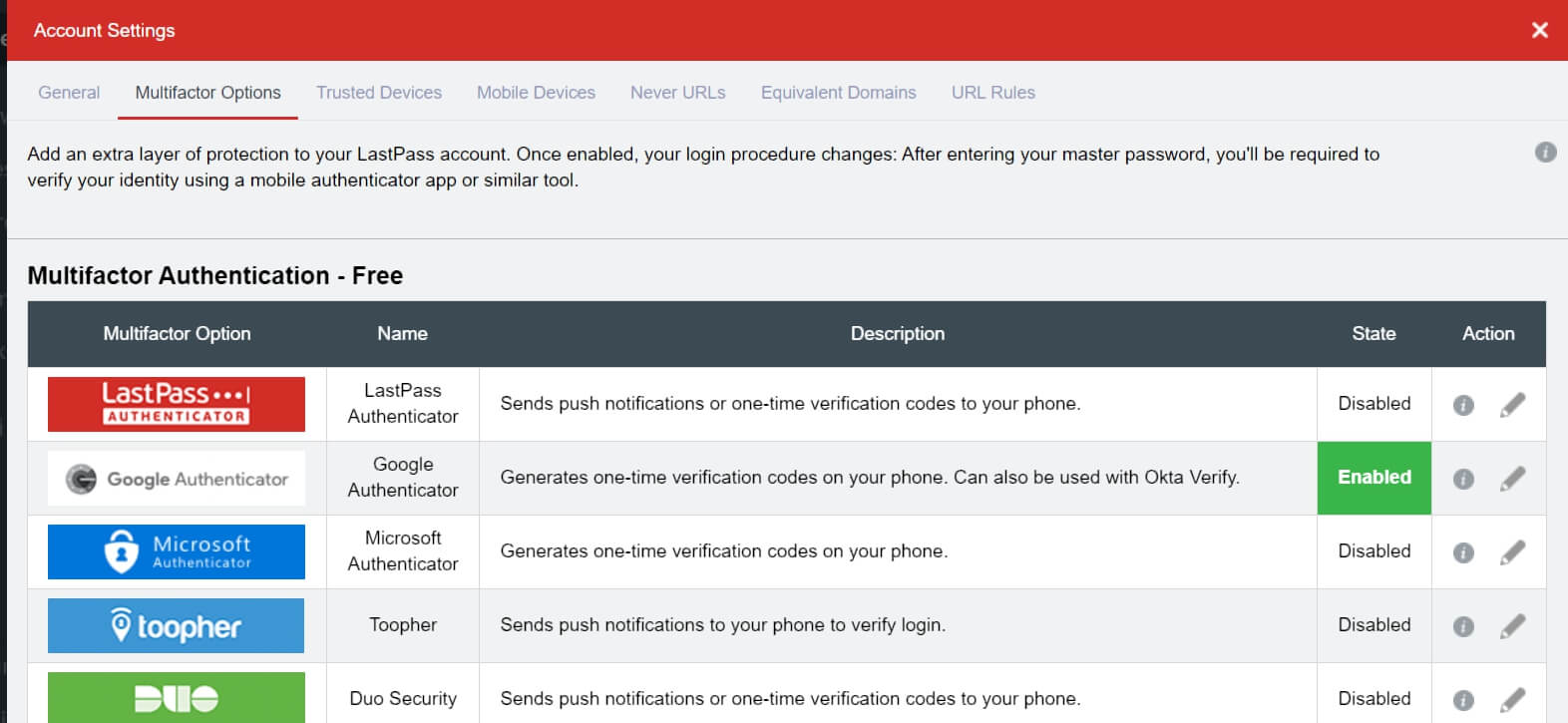The width and height of the screenshot is (1568, 723).
Task: Edit Google Authenticator with pencil icon
Action: coord(1512,479)
